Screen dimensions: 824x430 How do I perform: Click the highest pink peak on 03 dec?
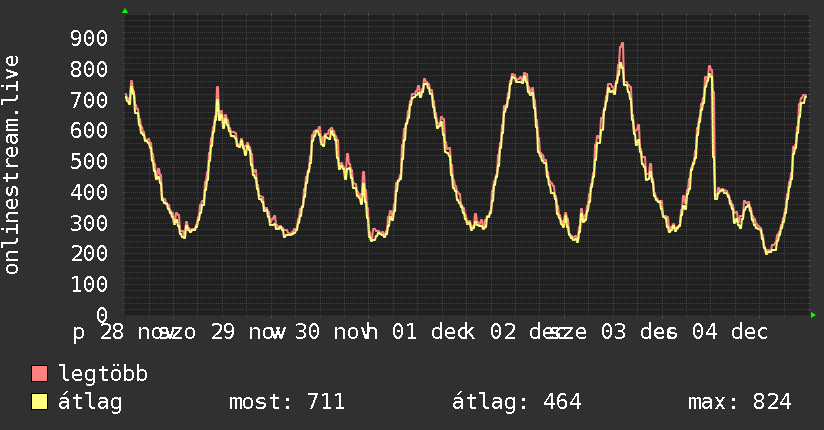point(622,44)
